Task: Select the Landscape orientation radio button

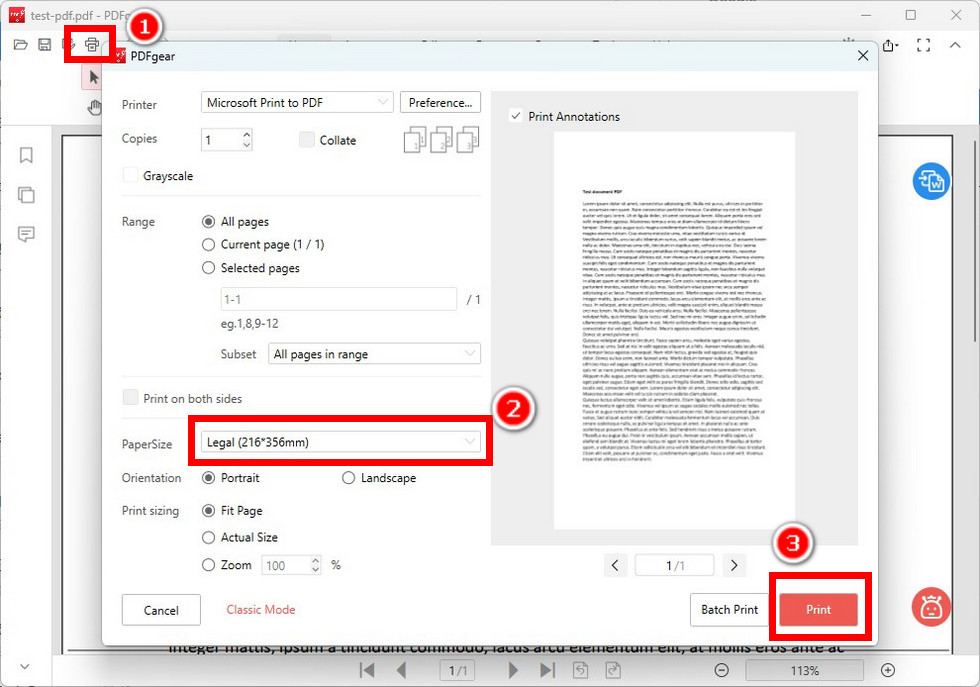Action: pos(349,478)
